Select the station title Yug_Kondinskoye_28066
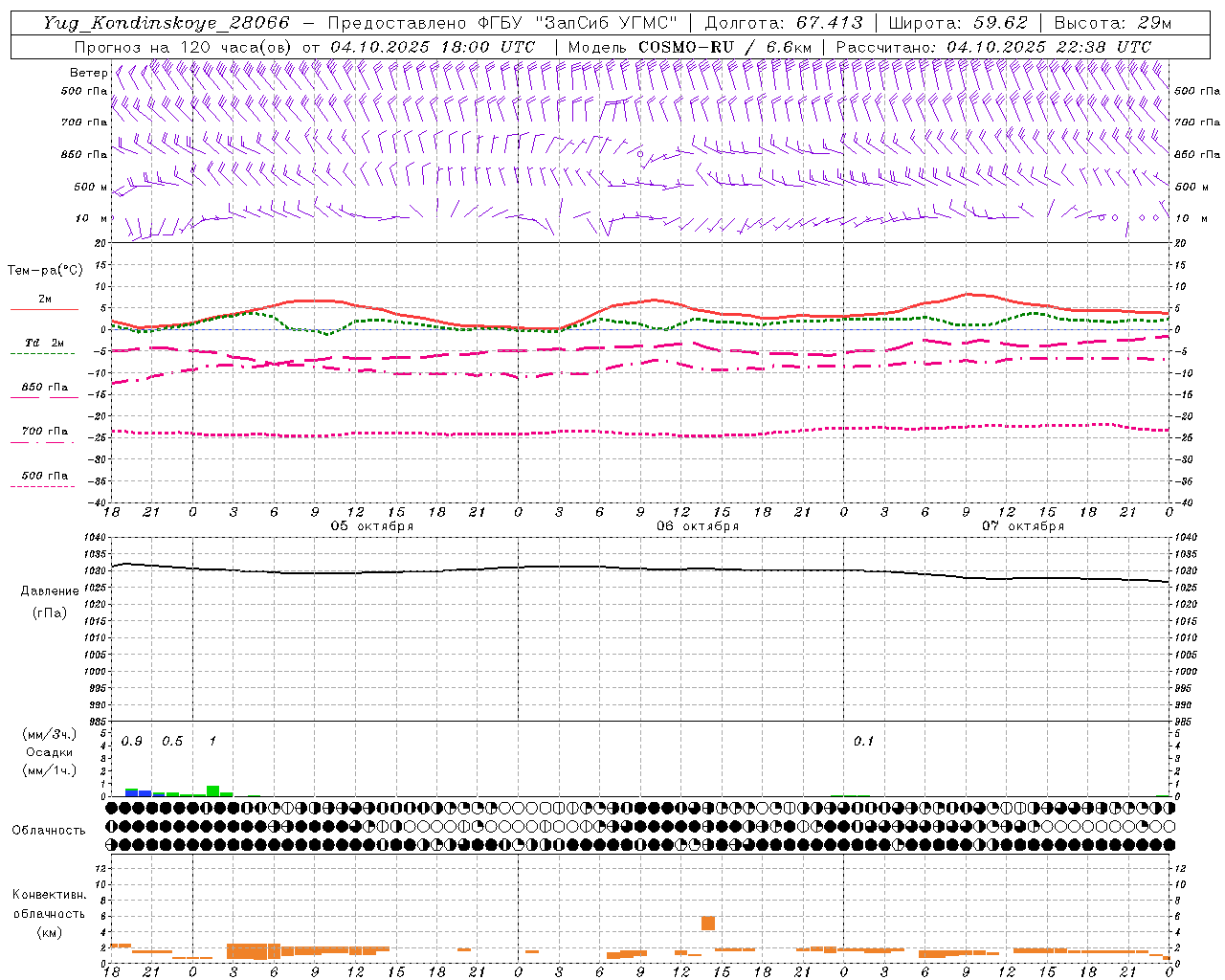This screenshot has width=1225, height=980. pyautogui.click(x=166, y=23)
